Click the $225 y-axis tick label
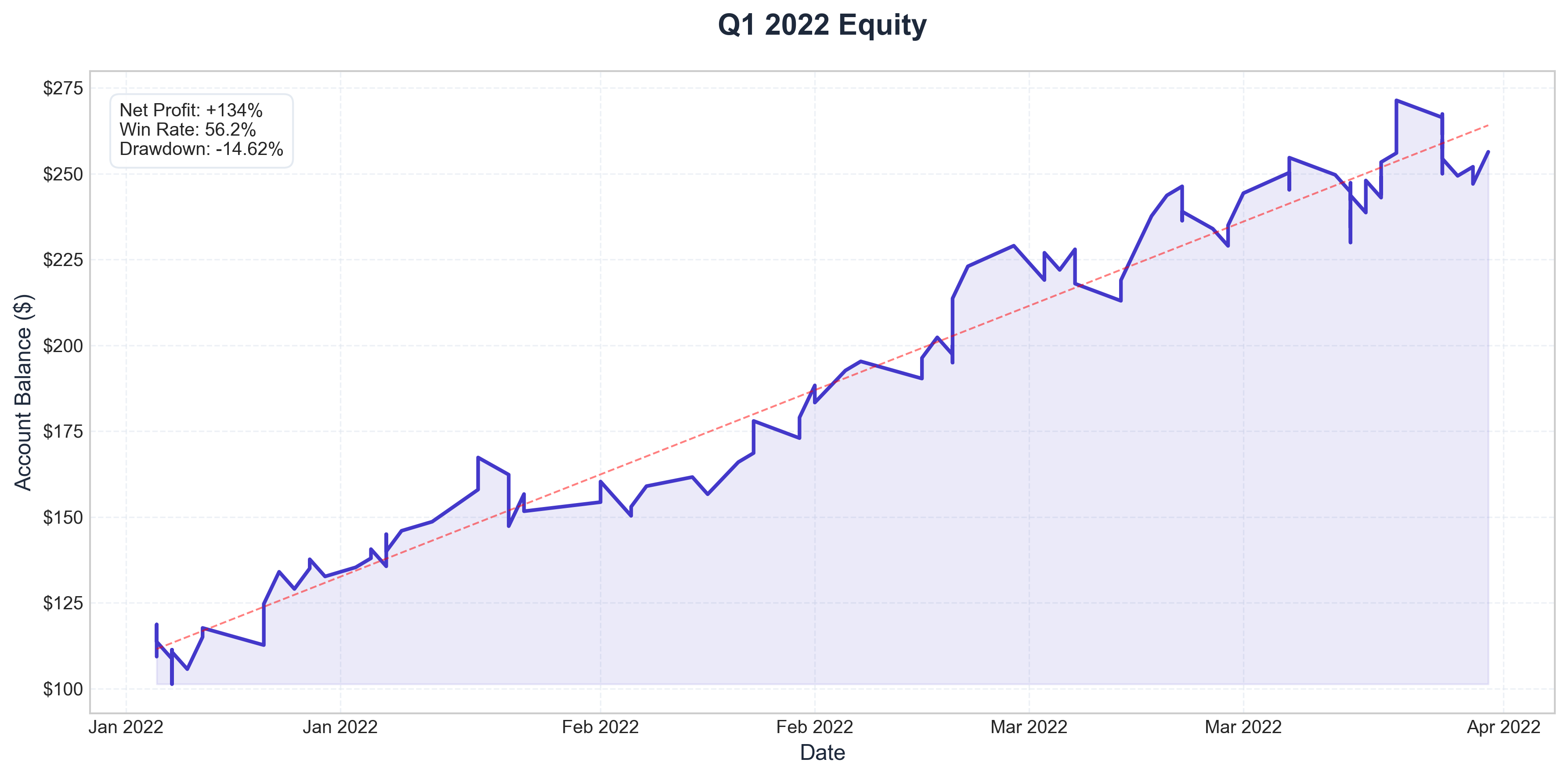1568x777 pixels. tap(63, 260)
